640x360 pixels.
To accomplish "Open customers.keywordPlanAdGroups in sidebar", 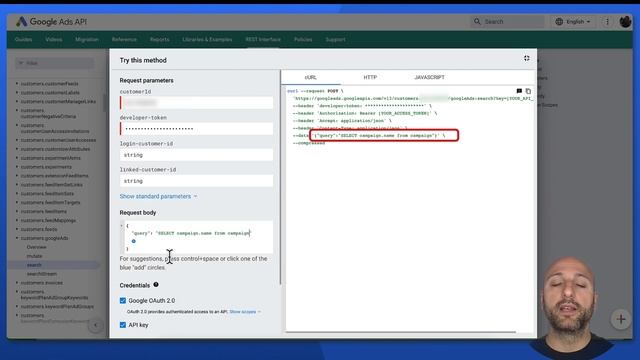I will coord(57,307).
